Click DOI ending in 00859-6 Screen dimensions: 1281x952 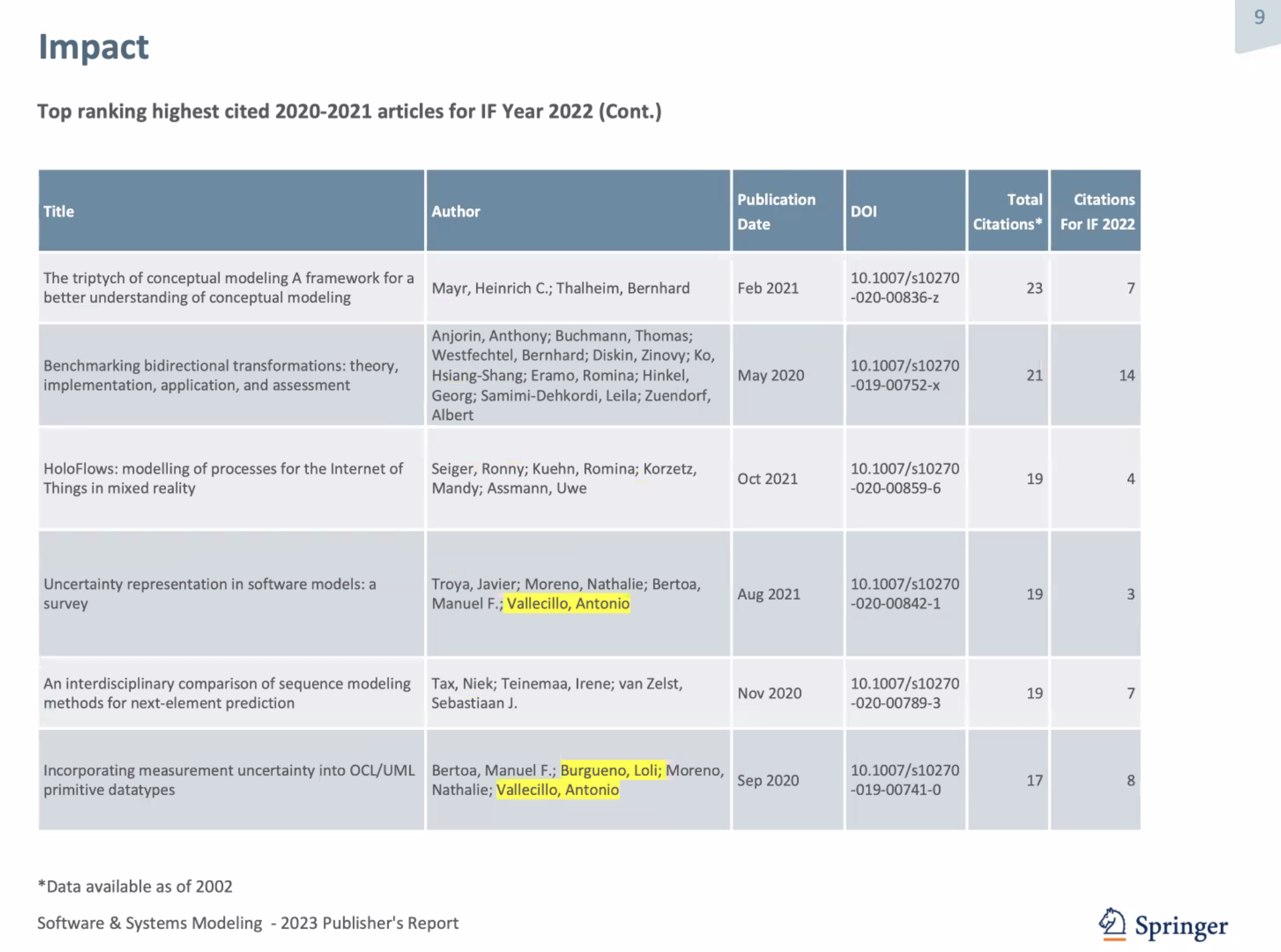pos(905,478)
